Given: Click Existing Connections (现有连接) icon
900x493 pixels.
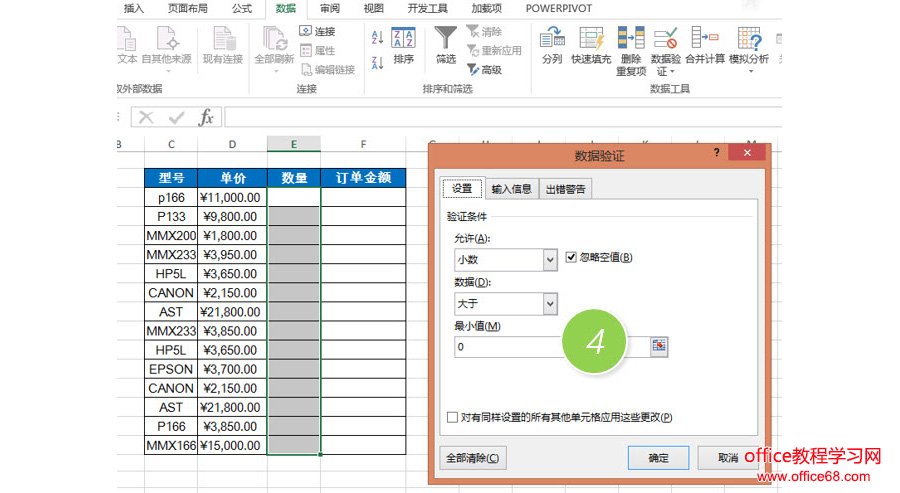Looking at the screenshot, I should pos(223,39).
